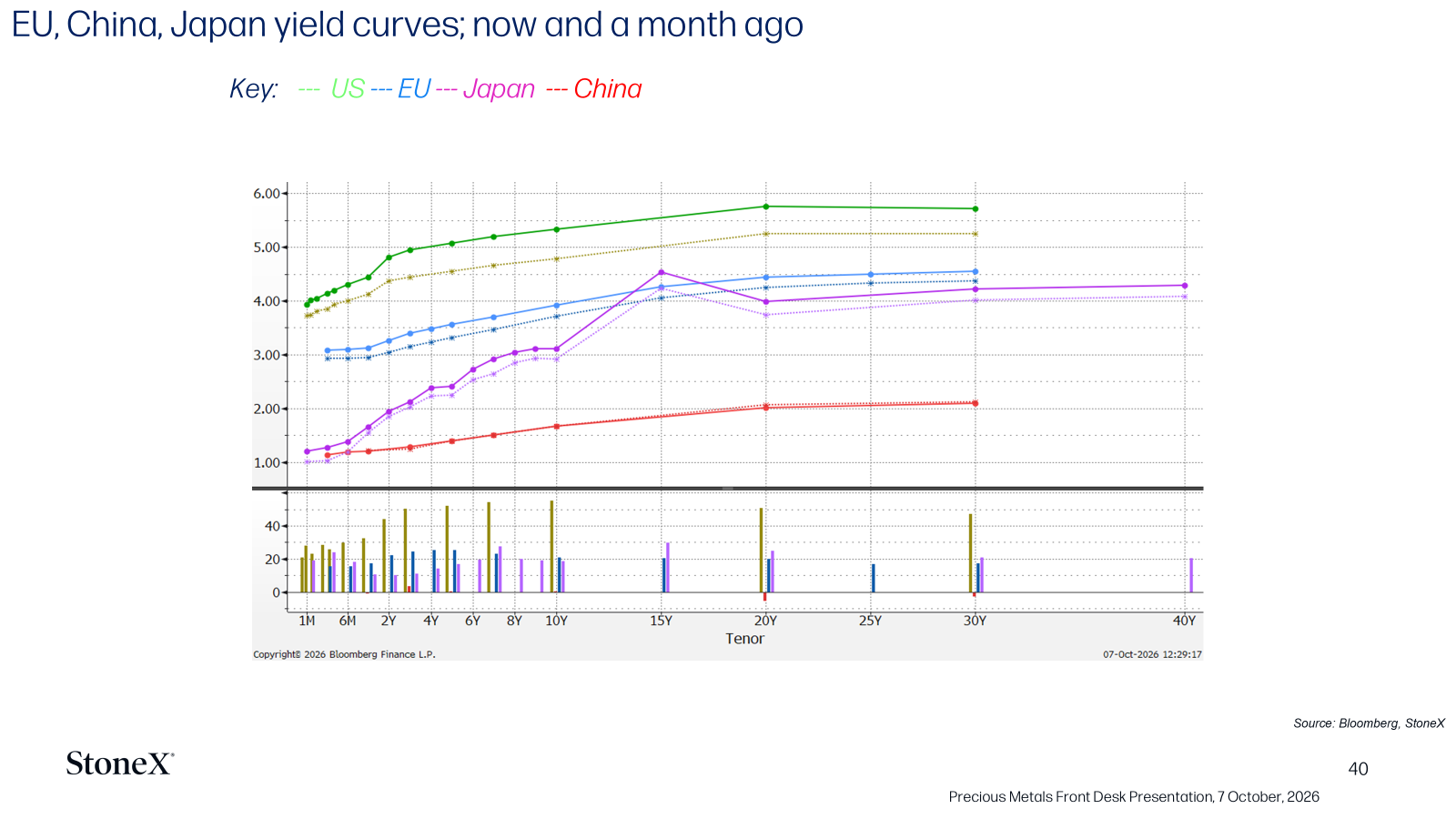Click the 20Y tenor label
The image size is (1456, 819).
click(765, 621)
